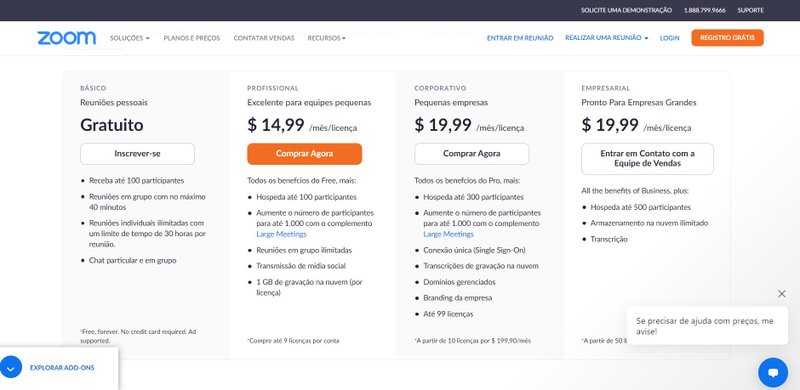Click the Zoom logo
This screenshot has height=390, width=800.
click(x=66, y=38)
